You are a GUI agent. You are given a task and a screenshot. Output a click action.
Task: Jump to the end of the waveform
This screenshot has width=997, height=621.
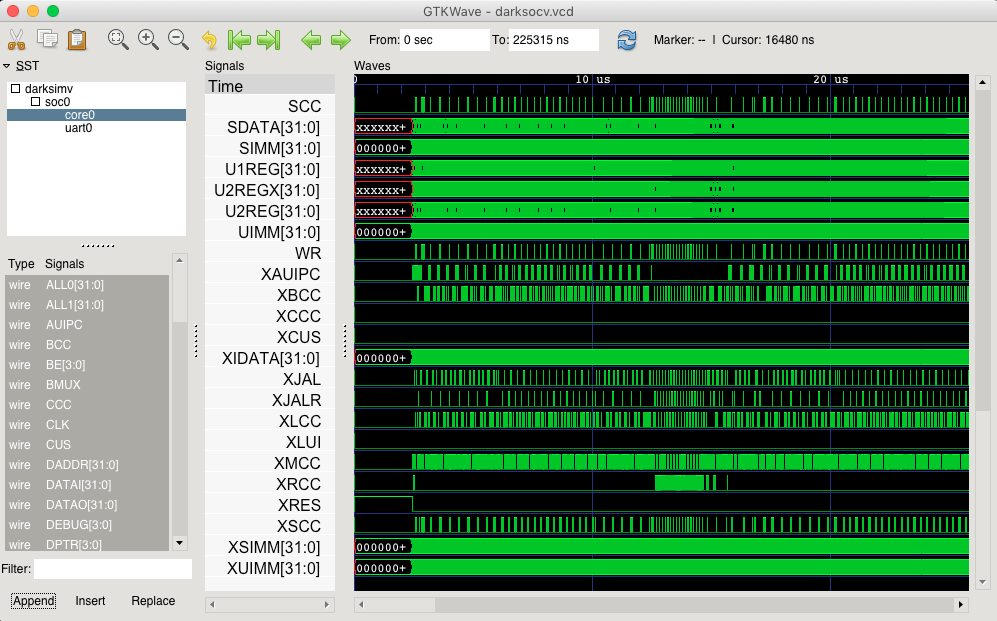[268, 40]
